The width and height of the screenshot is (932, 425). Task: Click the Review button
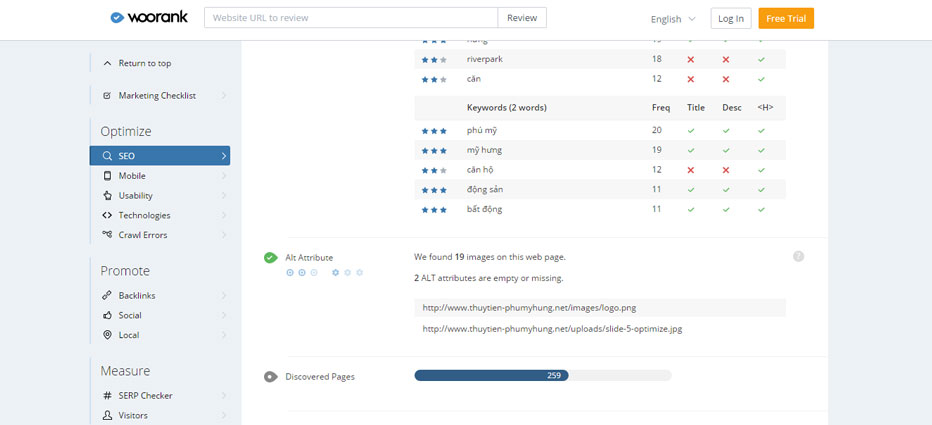coord(522,18)
